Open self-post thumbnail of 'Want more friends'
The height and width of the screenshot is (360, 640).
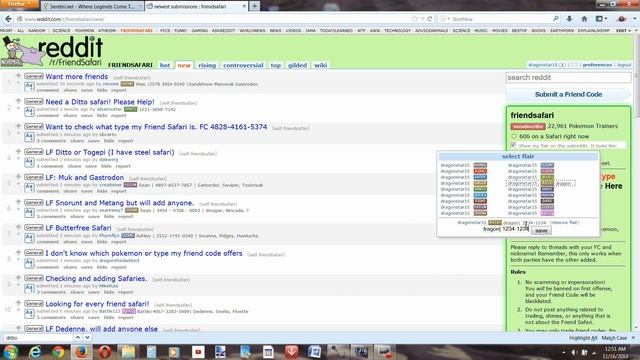tap(29, 86)
